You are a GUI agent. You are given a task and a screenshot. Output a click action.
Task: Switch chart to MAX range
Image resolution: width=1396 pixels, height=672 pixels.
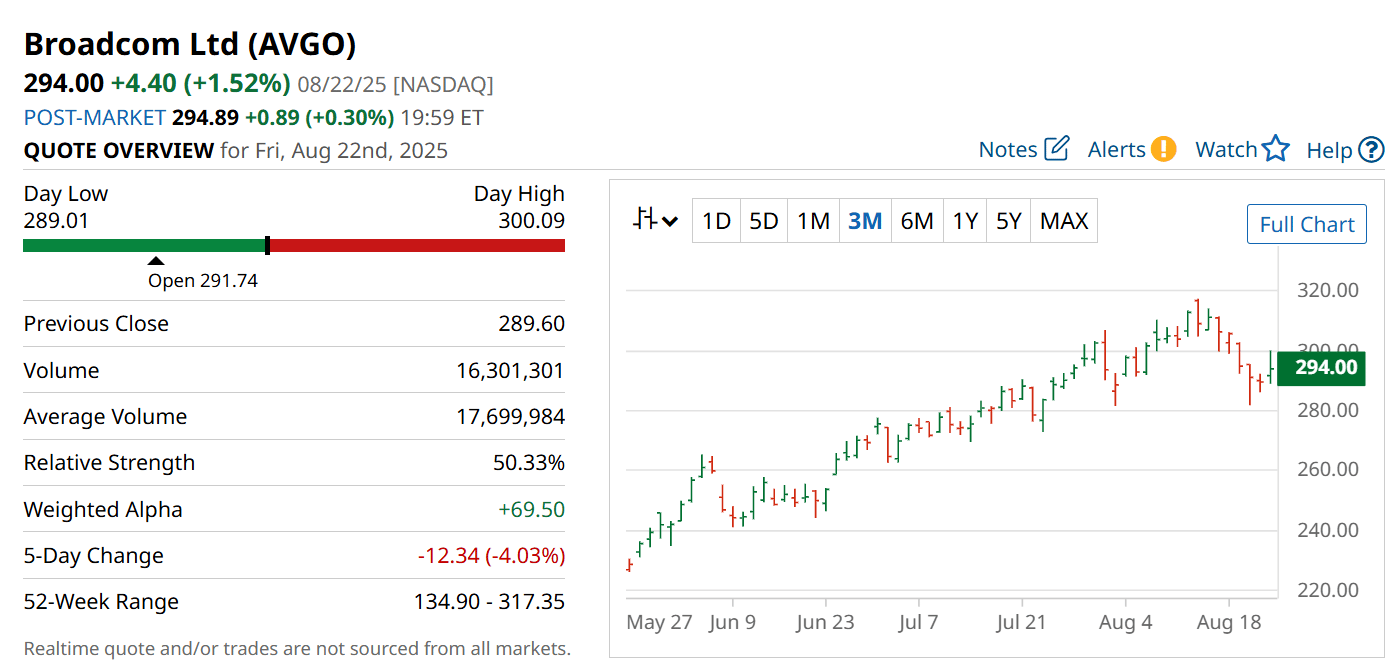pyautogui.click(x=1064, y=221)
